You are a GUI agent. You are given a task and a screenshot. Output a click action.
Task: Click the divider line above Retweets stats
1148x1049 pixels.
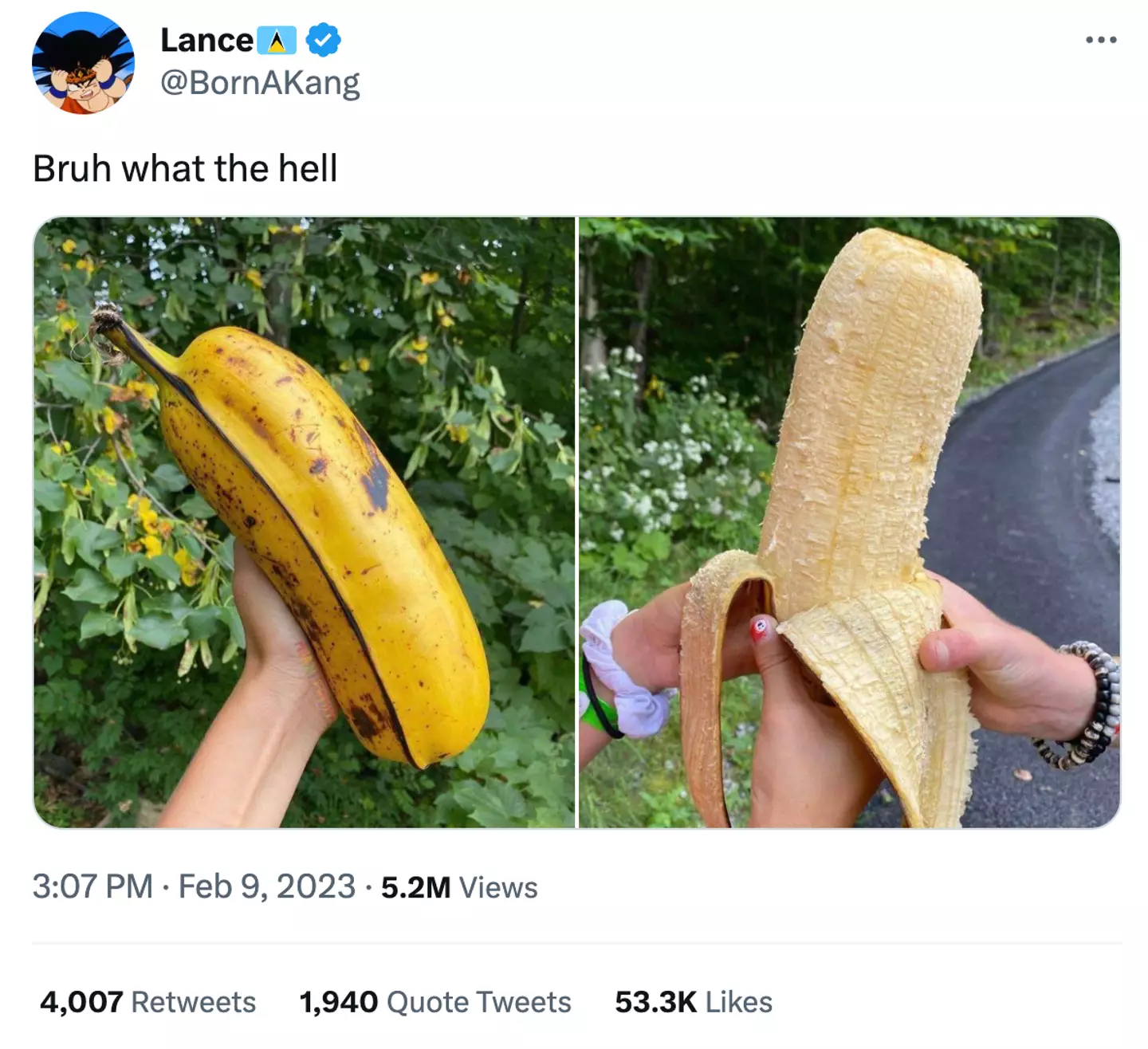tap(576, 943)
